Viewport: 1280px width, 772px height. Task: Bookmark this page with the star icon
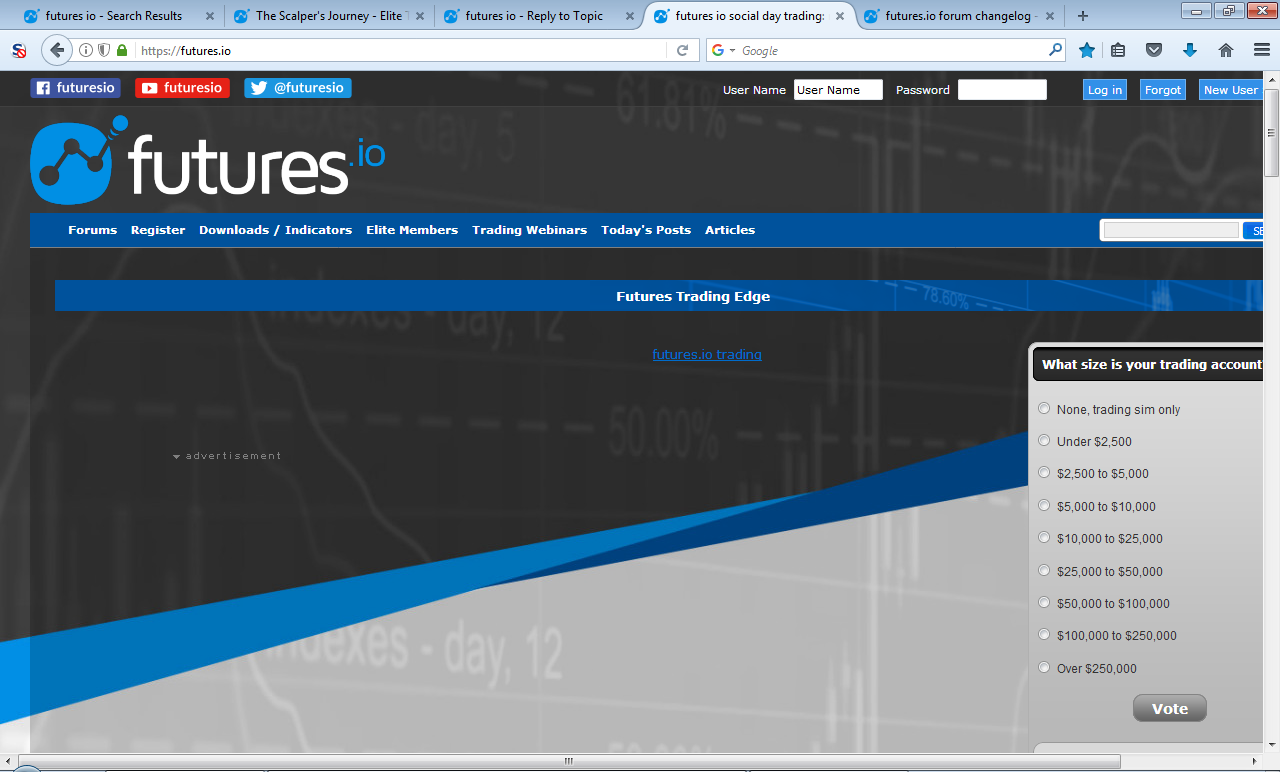click(x=1087, y=50)
